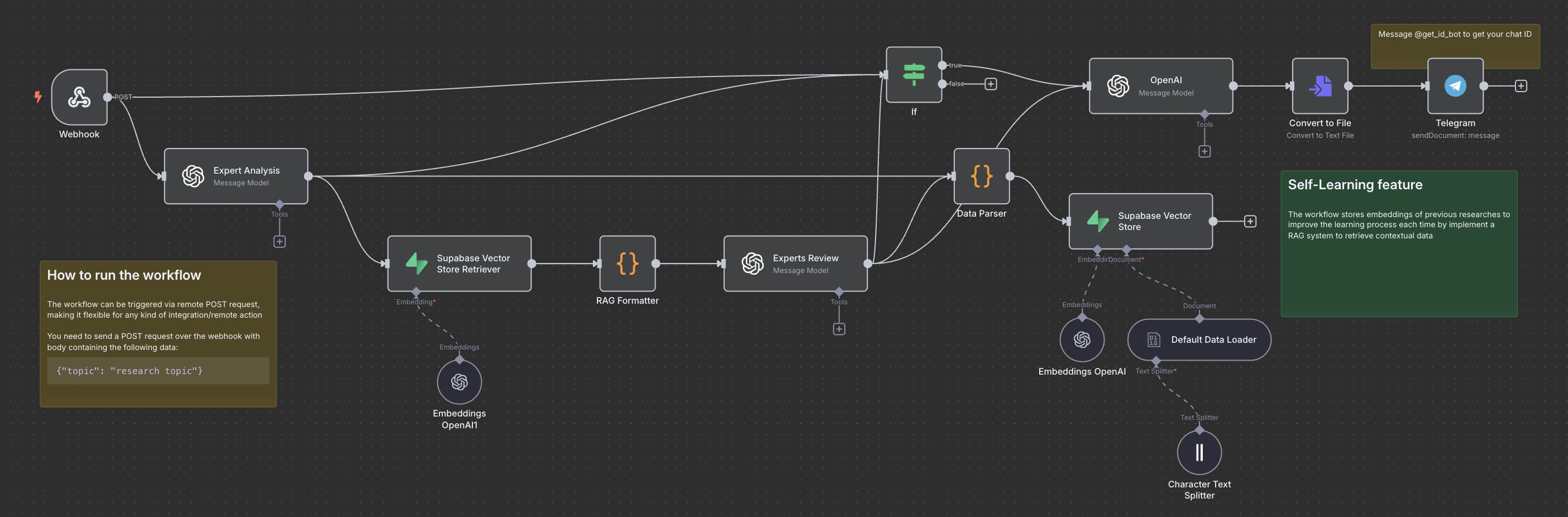Select the Telegram send document node
Viewport: 1568px width, 517px height.
[1455, 86]
